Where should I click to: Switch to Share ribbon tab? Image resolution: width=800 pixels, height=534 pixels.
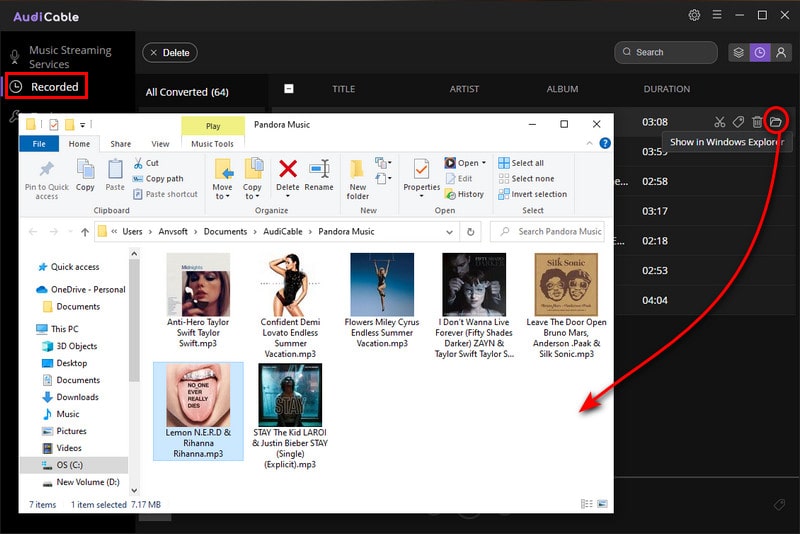[x=120, y=144]
